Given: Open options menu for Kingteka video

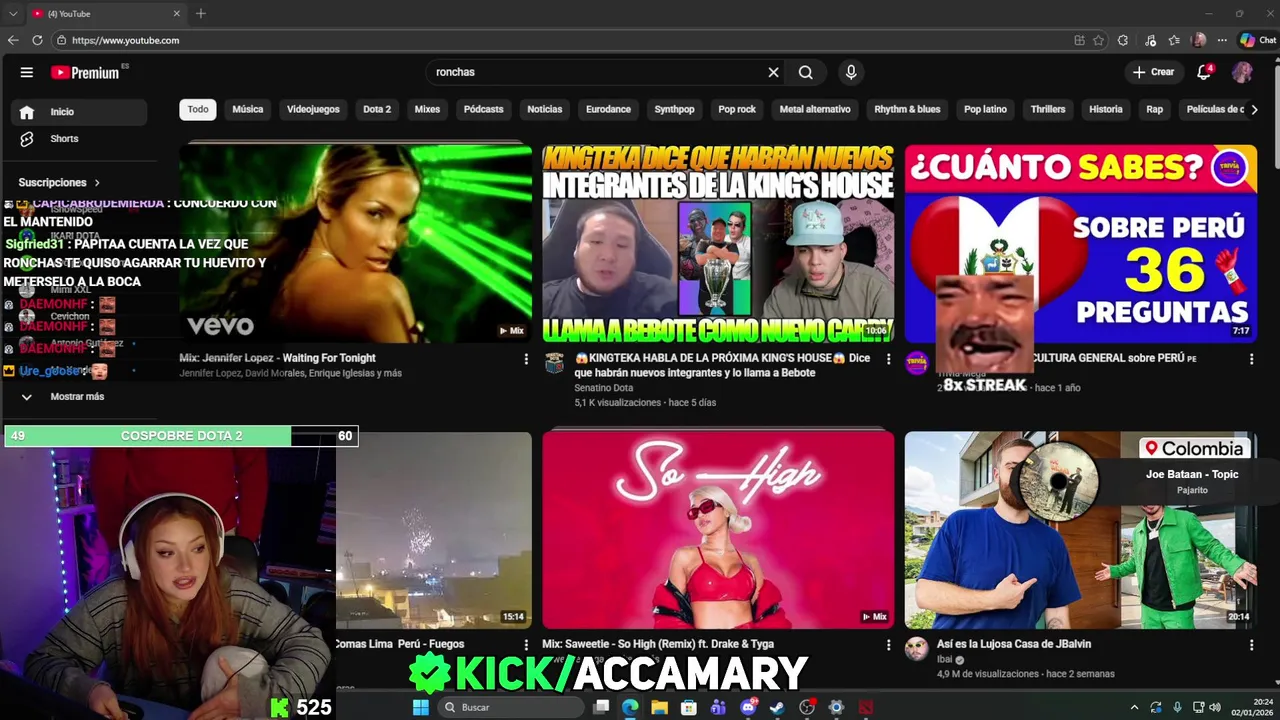Looking at the screenshot, I should click(x=888, y=359).
